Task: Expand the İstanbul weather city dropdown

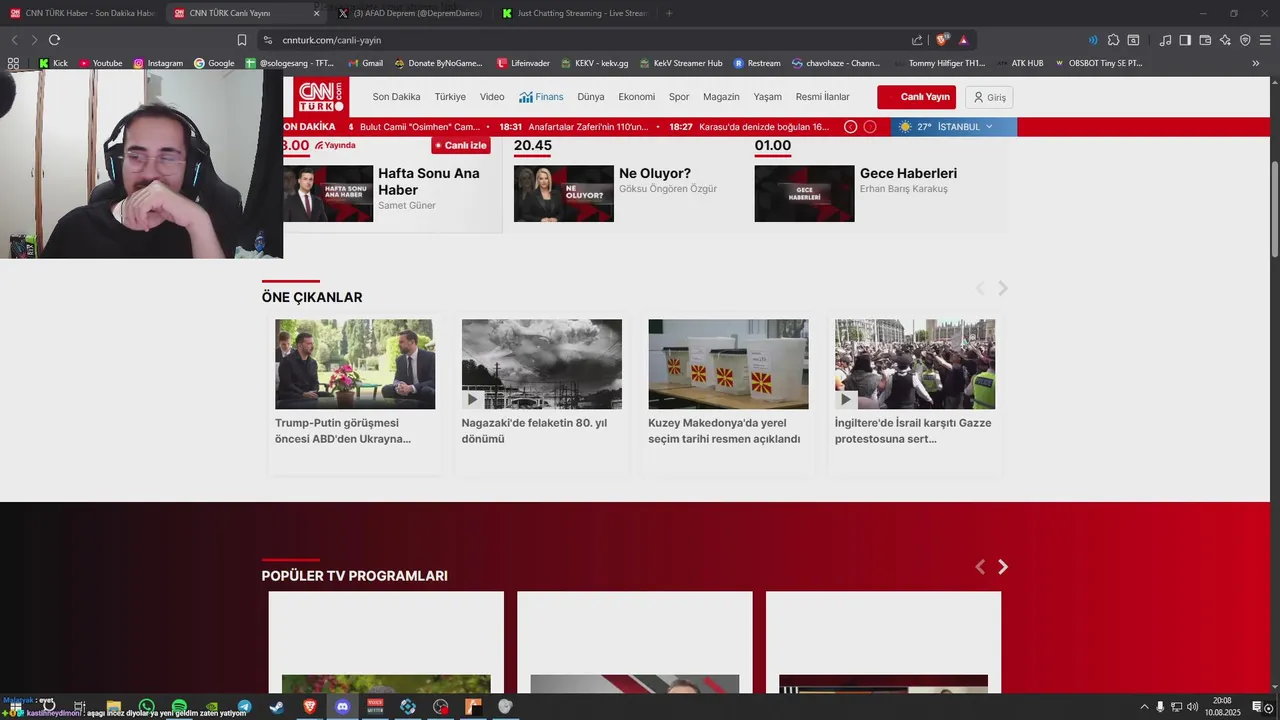Action: (989, 127)
